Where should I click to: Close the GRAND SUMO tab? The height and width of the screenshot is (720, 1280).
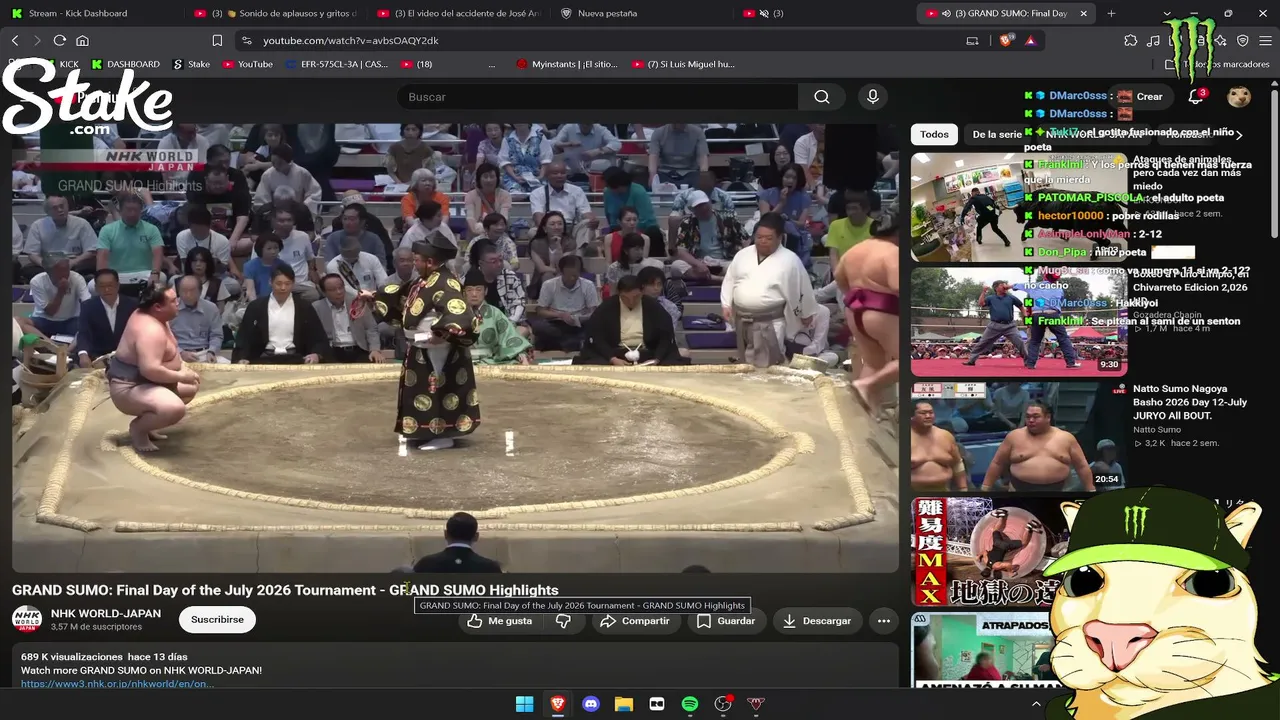[x=1083, y=13]
